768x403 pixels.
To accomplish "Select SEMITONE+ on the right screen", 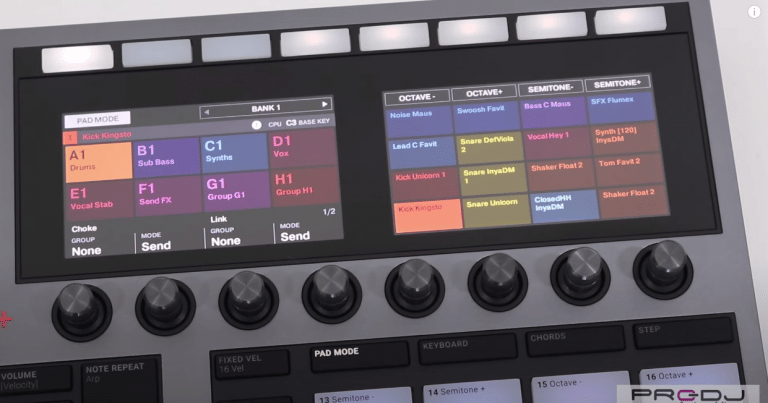I will (x=617, y=83).
